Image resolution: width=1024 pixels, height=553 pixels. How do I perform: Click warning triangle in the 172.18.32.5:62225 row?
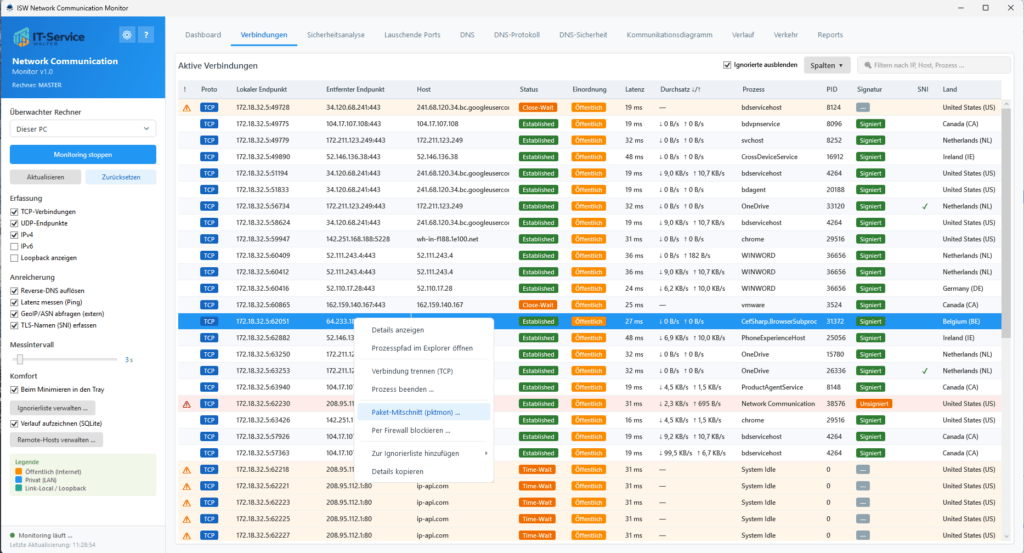point(187,519)
